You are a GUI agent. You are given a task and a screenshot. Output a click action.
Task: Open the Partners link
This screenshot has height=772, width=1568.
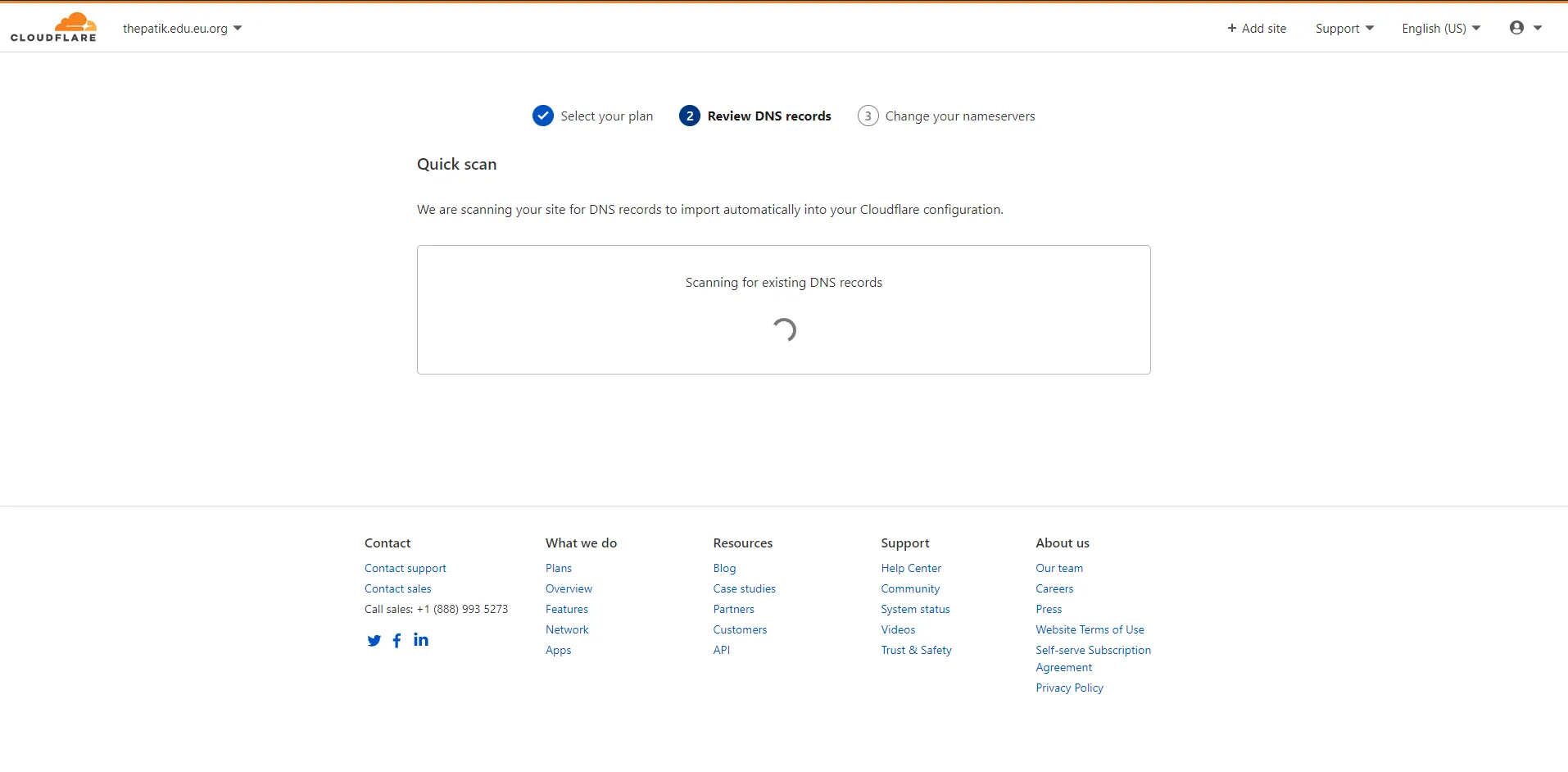733,609
